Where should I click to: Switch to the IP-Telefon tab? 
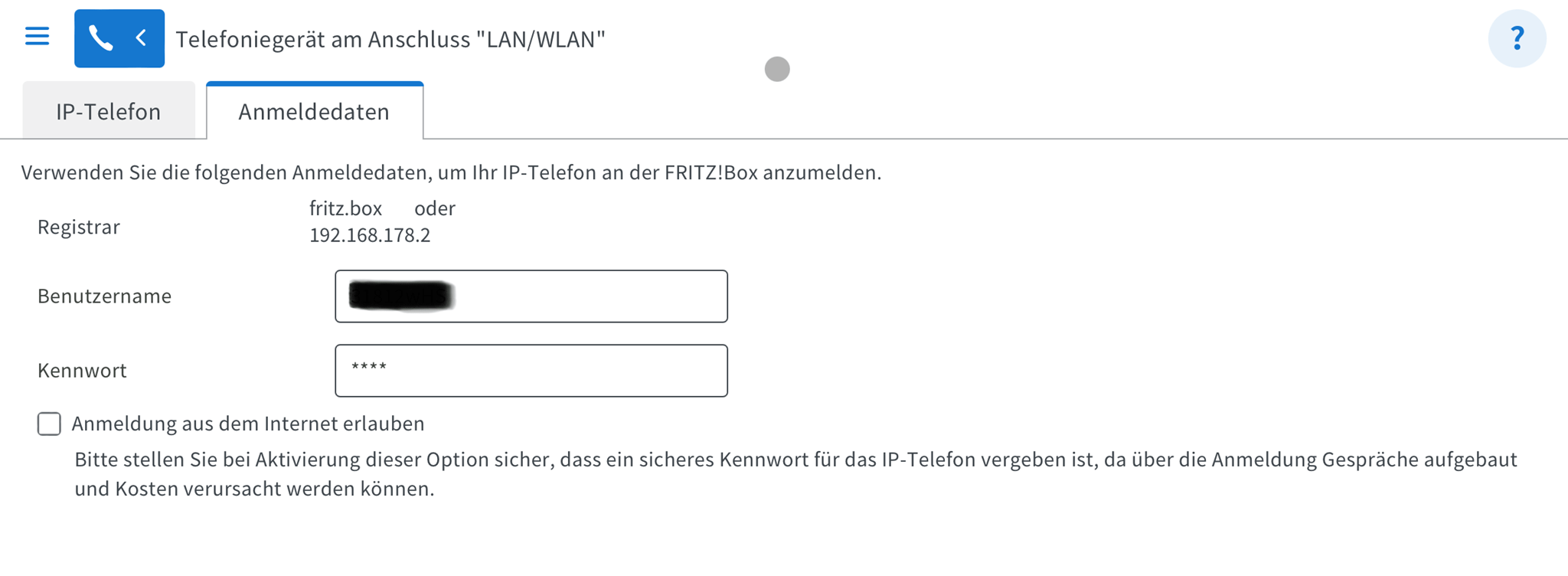(108, 112)
